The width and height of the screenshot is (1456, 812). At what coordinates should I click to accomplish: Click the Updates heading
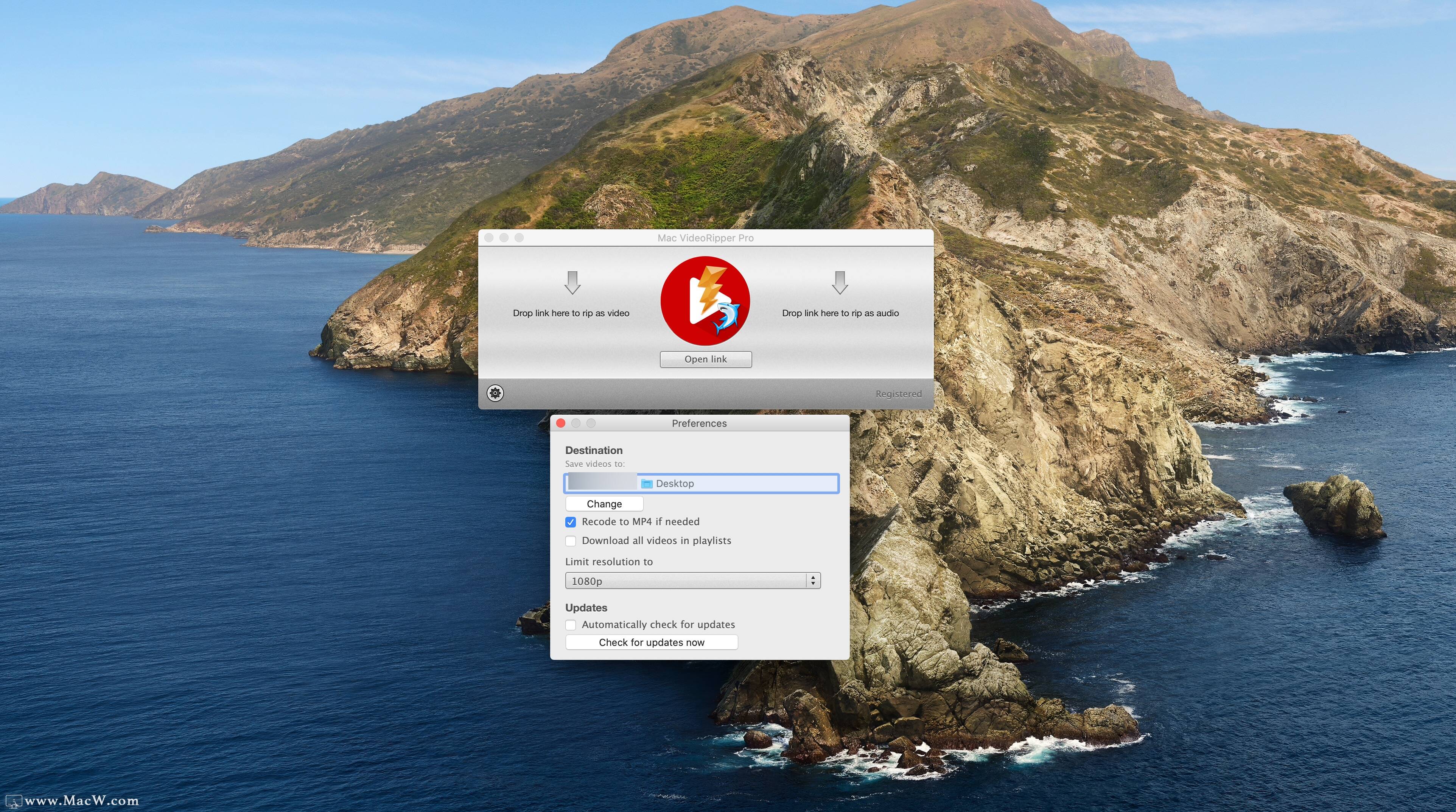(586, 608)
